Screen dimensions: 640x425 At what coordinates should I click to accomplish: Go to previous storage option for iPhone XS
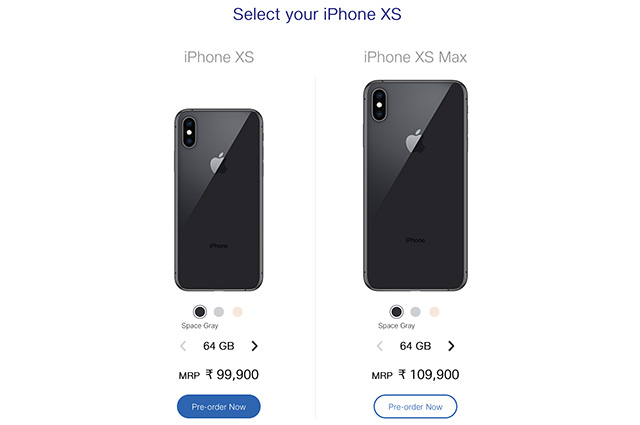coord(183,346)
